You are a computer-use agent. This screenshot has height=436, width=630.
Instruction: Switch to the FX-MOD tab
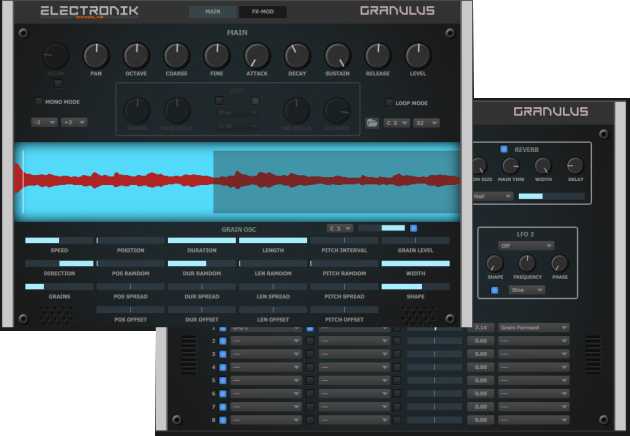[263, 12]
